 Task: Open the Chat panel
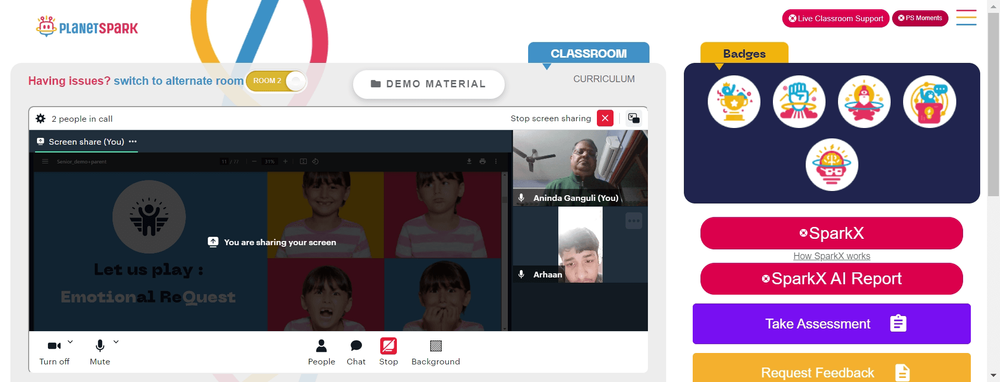click(x=356, y=352)
